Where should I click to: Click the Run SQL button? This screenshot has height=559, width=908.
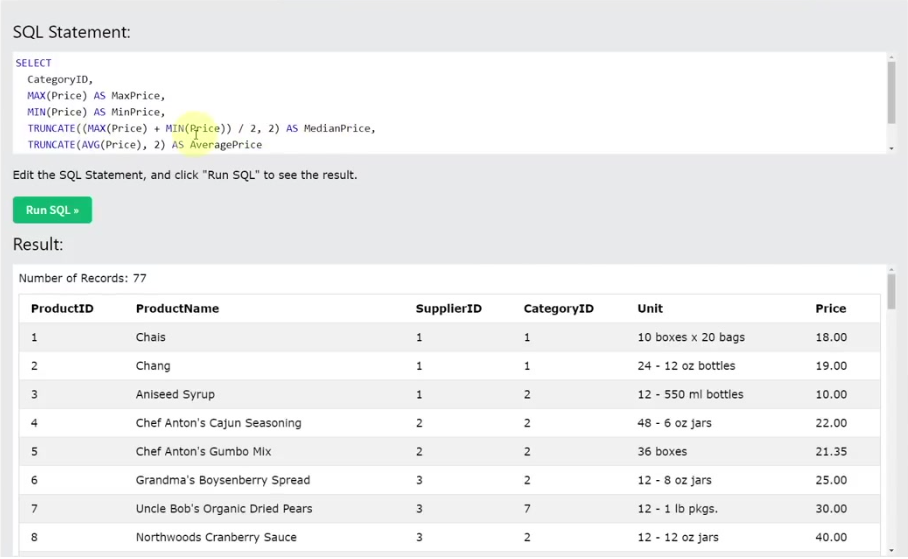52,210
